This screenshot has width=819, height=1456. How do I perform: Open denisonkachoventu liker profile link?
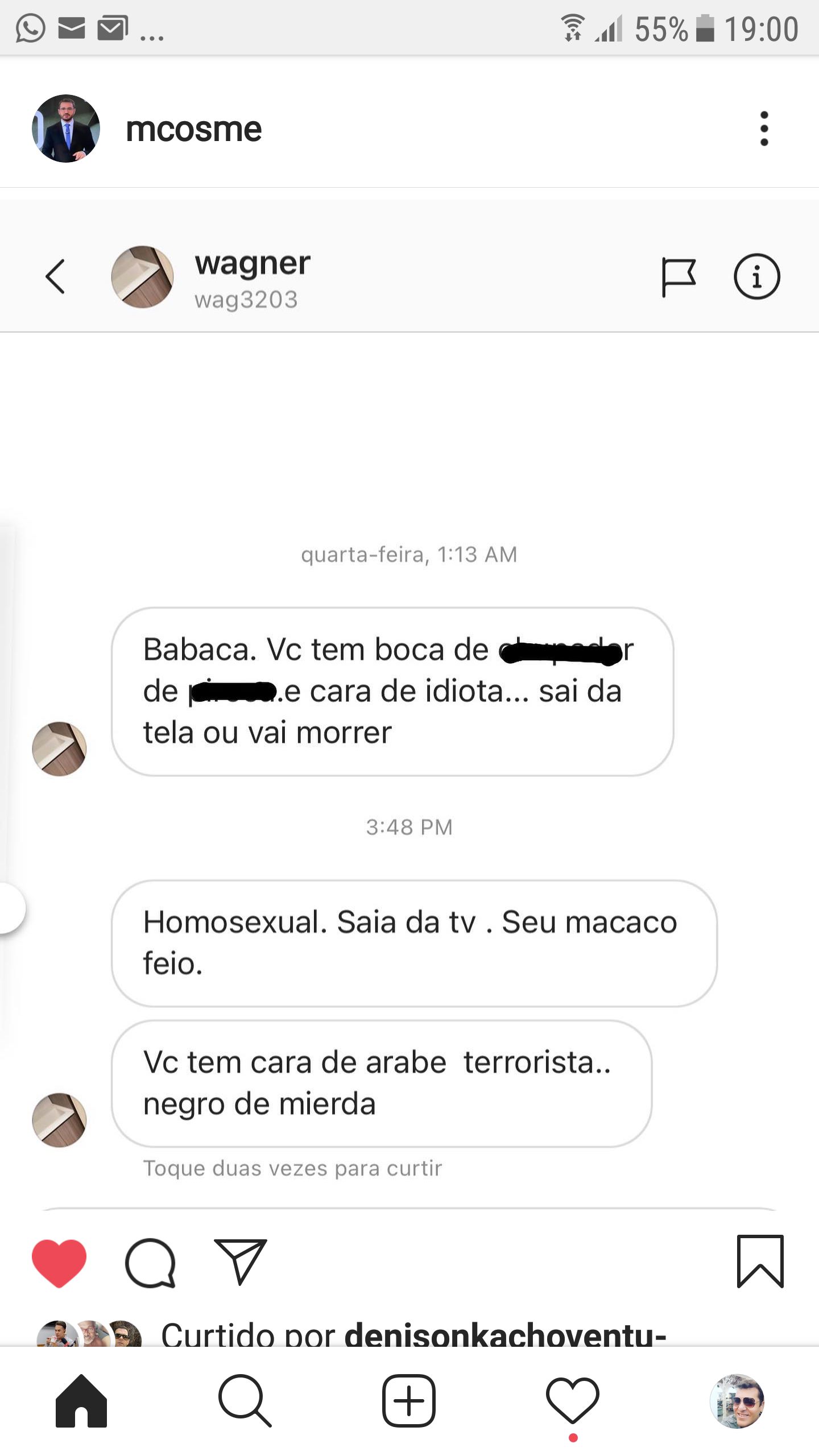coord(505,1333)
